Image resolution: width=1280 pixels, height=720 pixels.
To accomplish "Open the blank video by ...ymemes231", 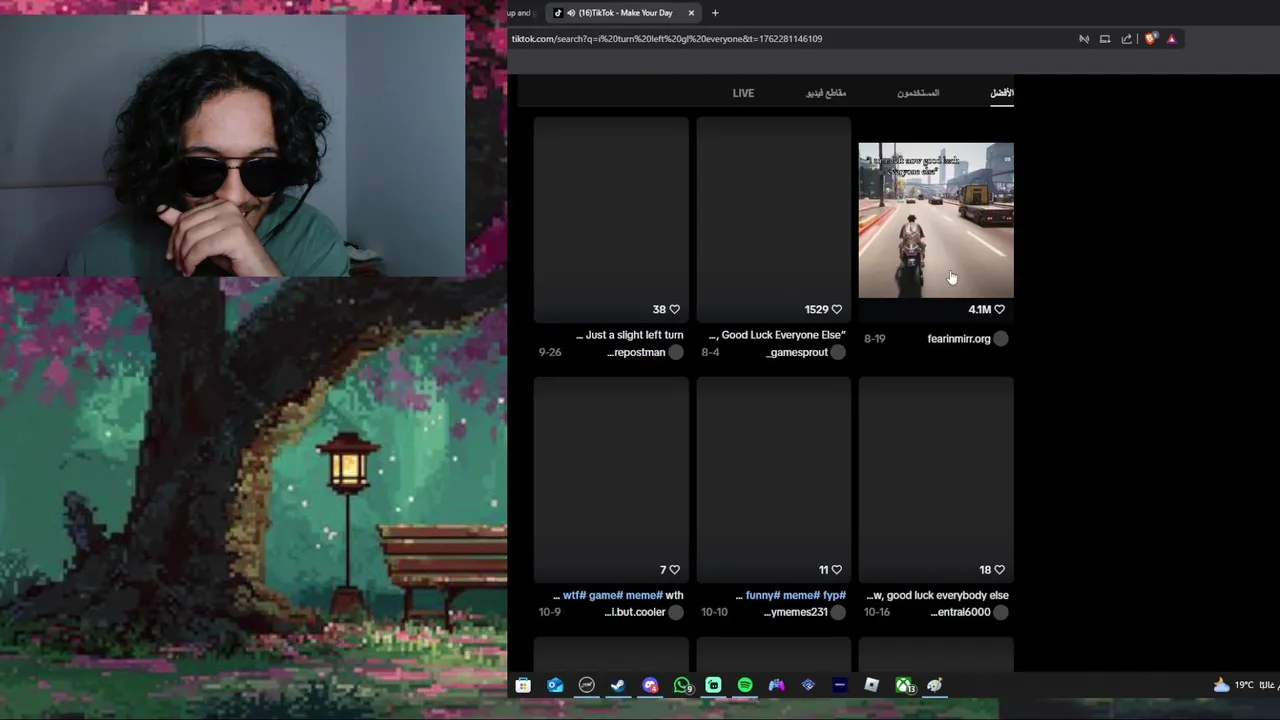I will pos(774,480).
